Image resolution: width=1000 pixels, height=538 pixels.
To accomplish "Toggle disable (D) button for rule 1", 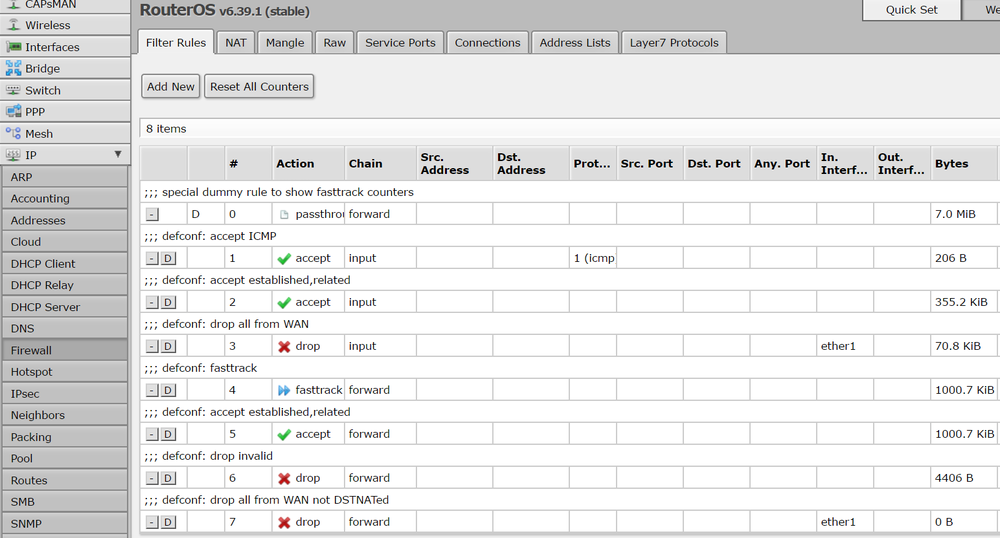I will point(168,258).
